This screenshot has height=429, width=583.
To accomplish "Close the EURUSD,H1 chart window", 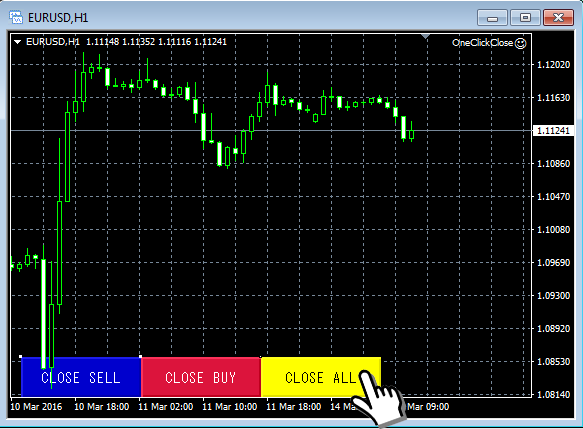I will coord(558,17).
